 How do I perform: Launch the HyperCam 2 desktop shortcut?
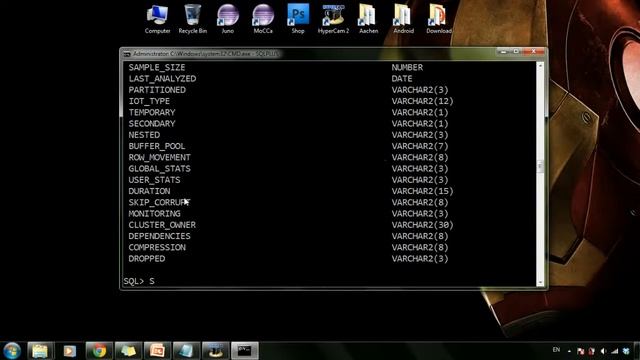point(333,19)
